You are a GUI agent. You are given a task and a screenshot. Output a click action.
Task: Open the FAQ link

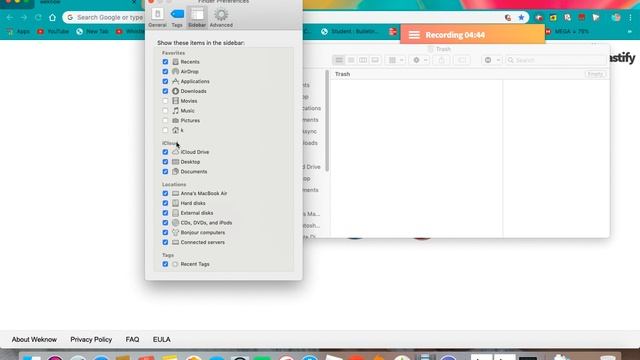tap(132, 340)
